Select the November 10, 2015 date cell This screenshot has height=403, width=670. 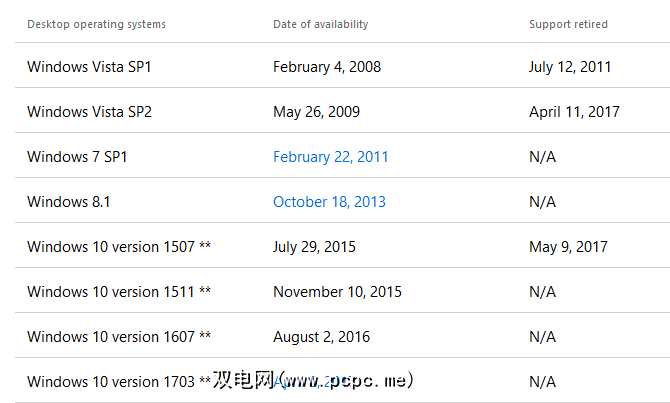[x=337, y=292]
